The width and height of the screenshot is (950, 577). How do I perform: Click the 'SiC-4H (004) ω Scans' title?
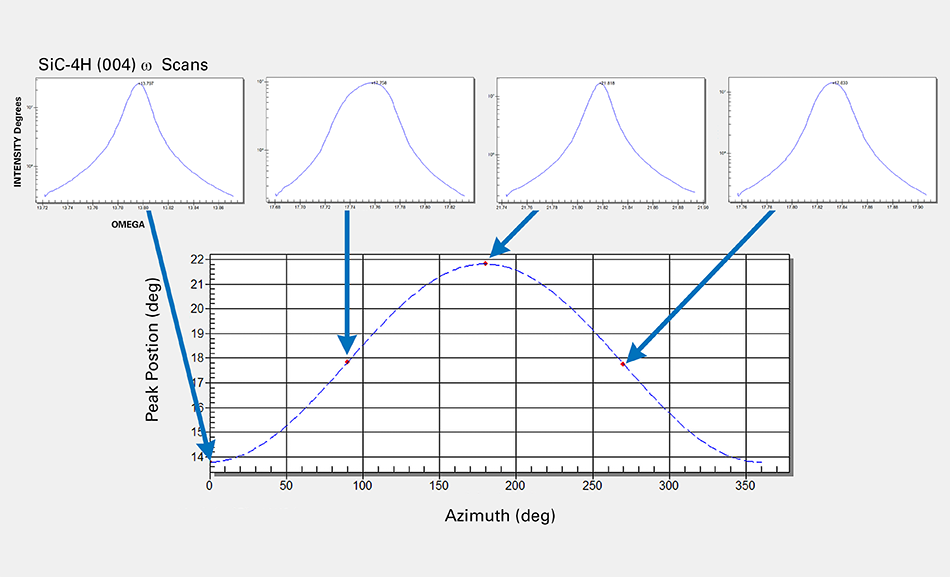[123, 64]
